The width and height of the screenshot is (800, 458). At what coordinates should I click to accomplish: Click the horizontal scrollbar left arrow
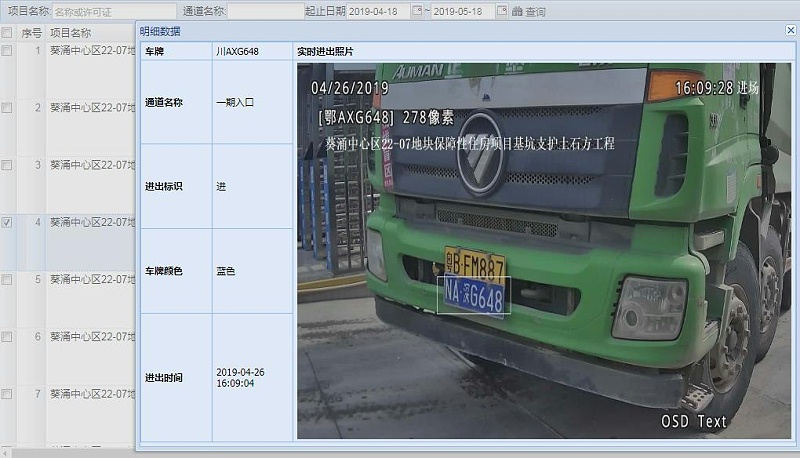(5, 453)
